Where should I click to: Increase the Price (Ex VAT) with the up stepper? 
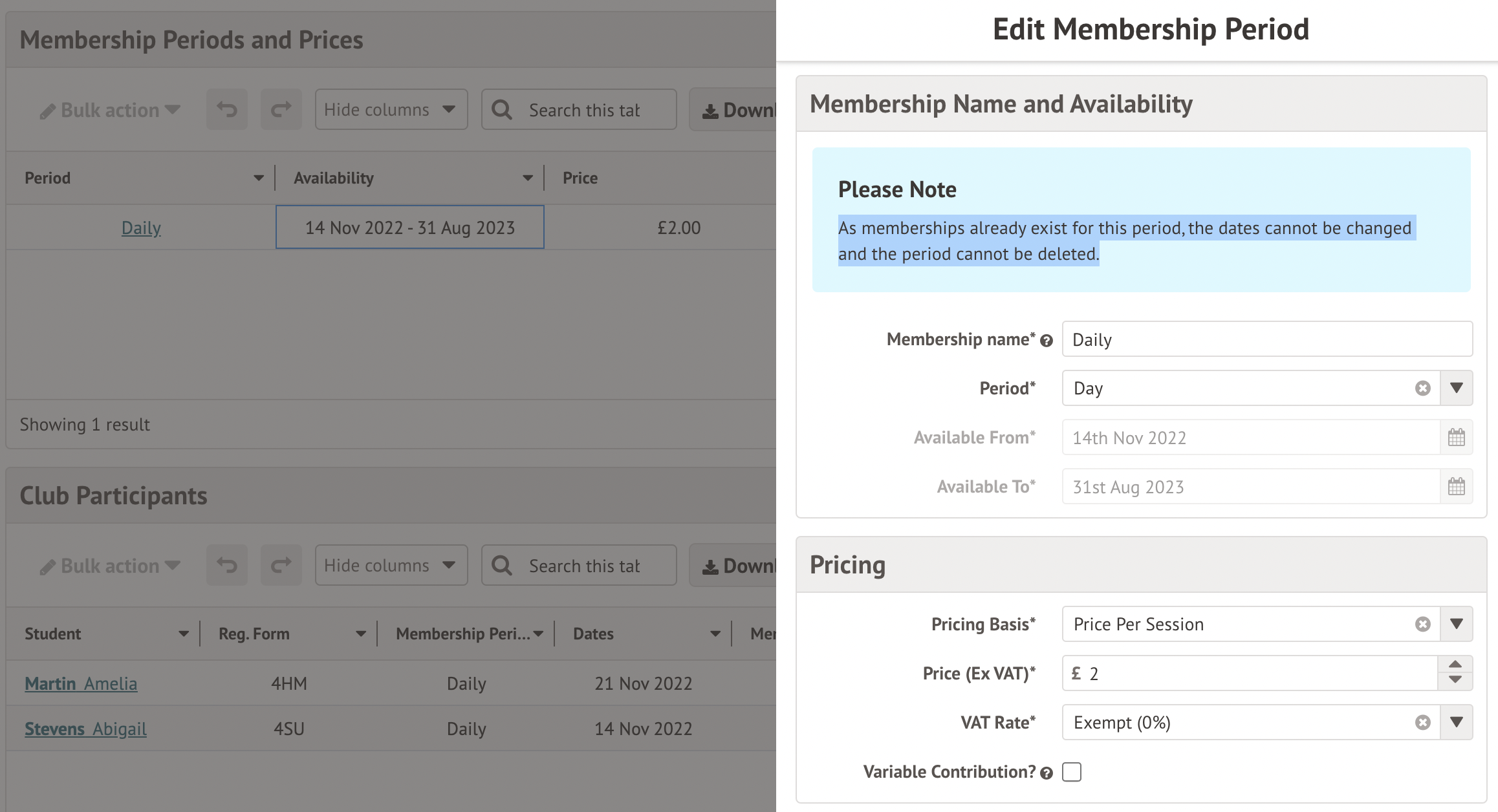[1455, 665]
